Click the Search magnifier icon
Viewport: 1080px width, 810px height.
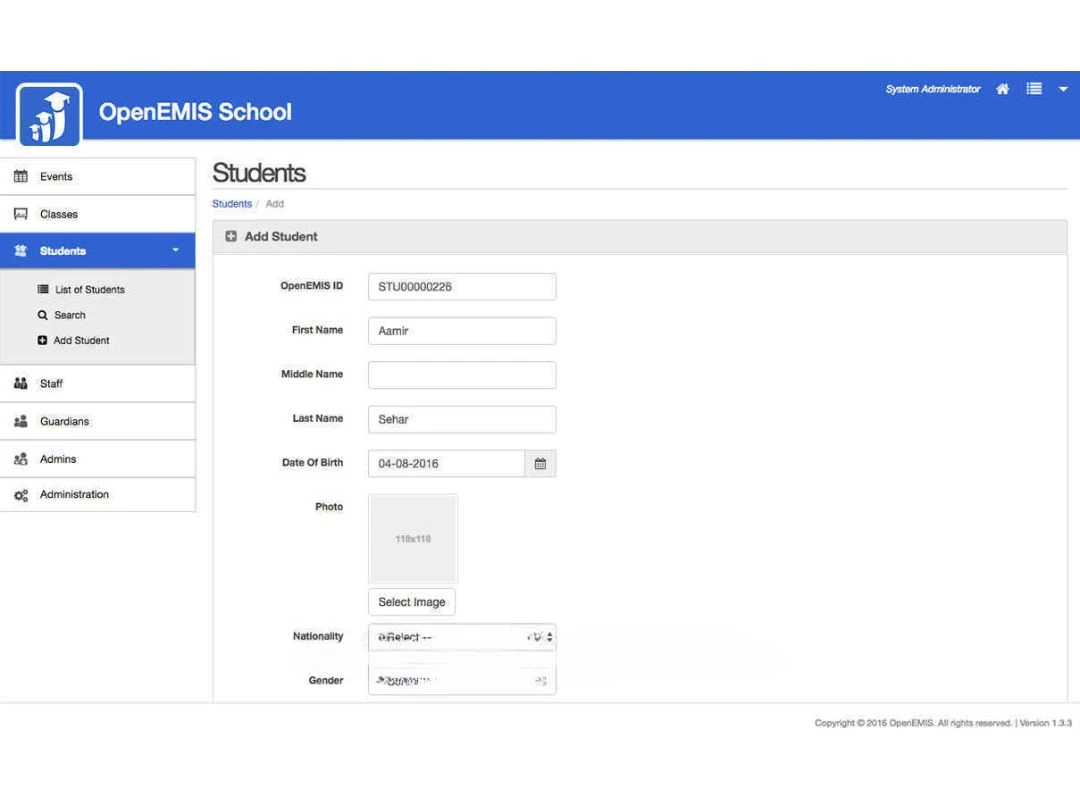point(43,315)
